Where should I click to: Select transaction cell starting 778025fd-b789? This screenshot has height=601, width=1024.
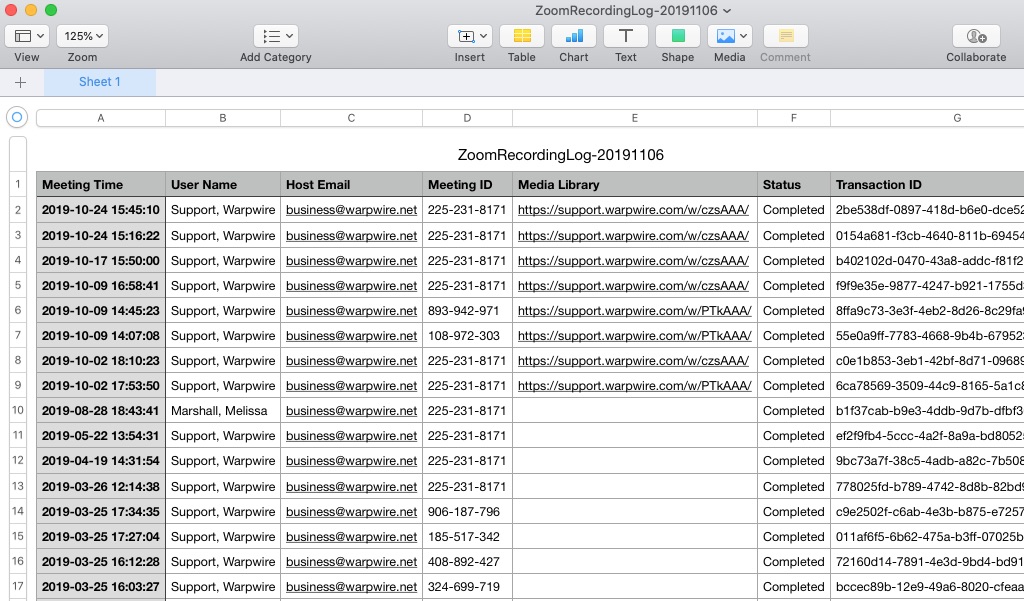[927, 486]
